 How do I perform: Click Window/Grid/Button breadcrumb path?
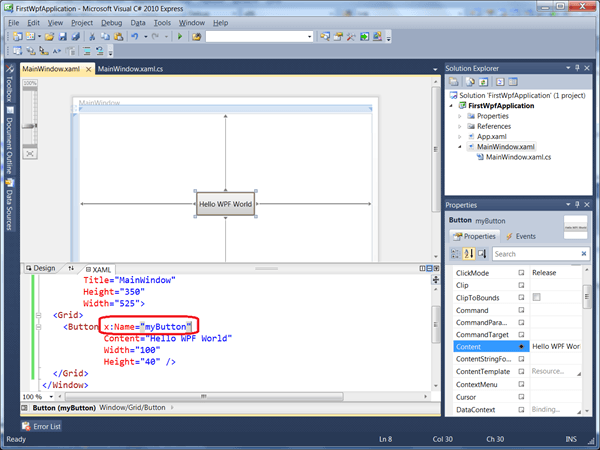click(132, 408)
